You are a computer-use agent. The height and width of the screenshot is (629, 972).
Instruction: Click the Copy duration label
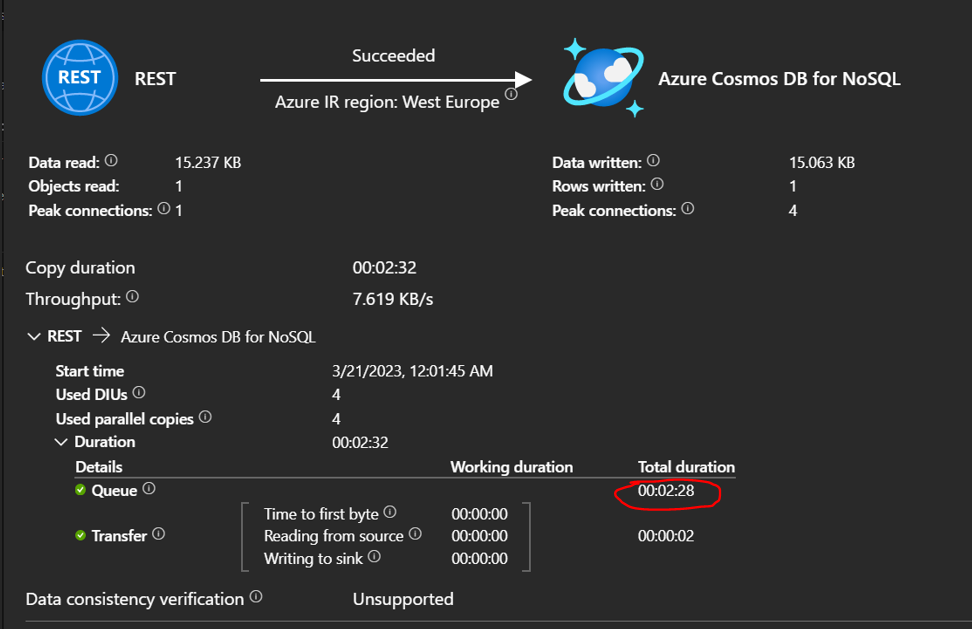pos(80,268)
